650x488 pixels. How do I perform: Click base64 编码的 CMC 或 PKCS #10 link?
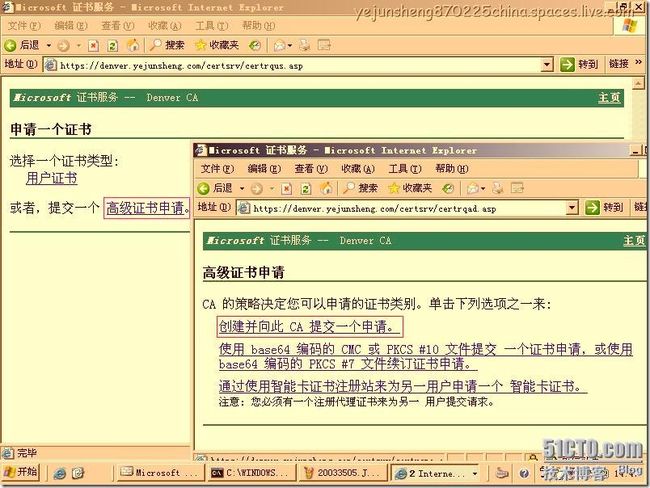click(426, 356)
